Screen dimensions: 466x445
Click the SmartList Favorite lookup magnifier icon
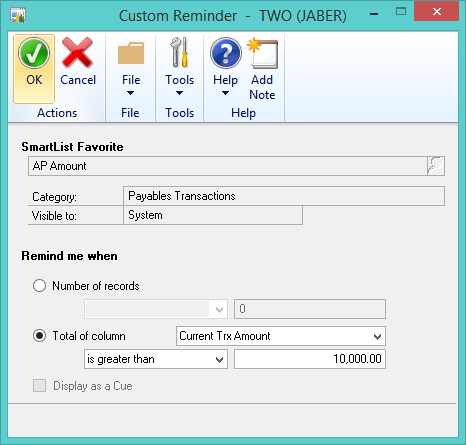coord(436,166)
